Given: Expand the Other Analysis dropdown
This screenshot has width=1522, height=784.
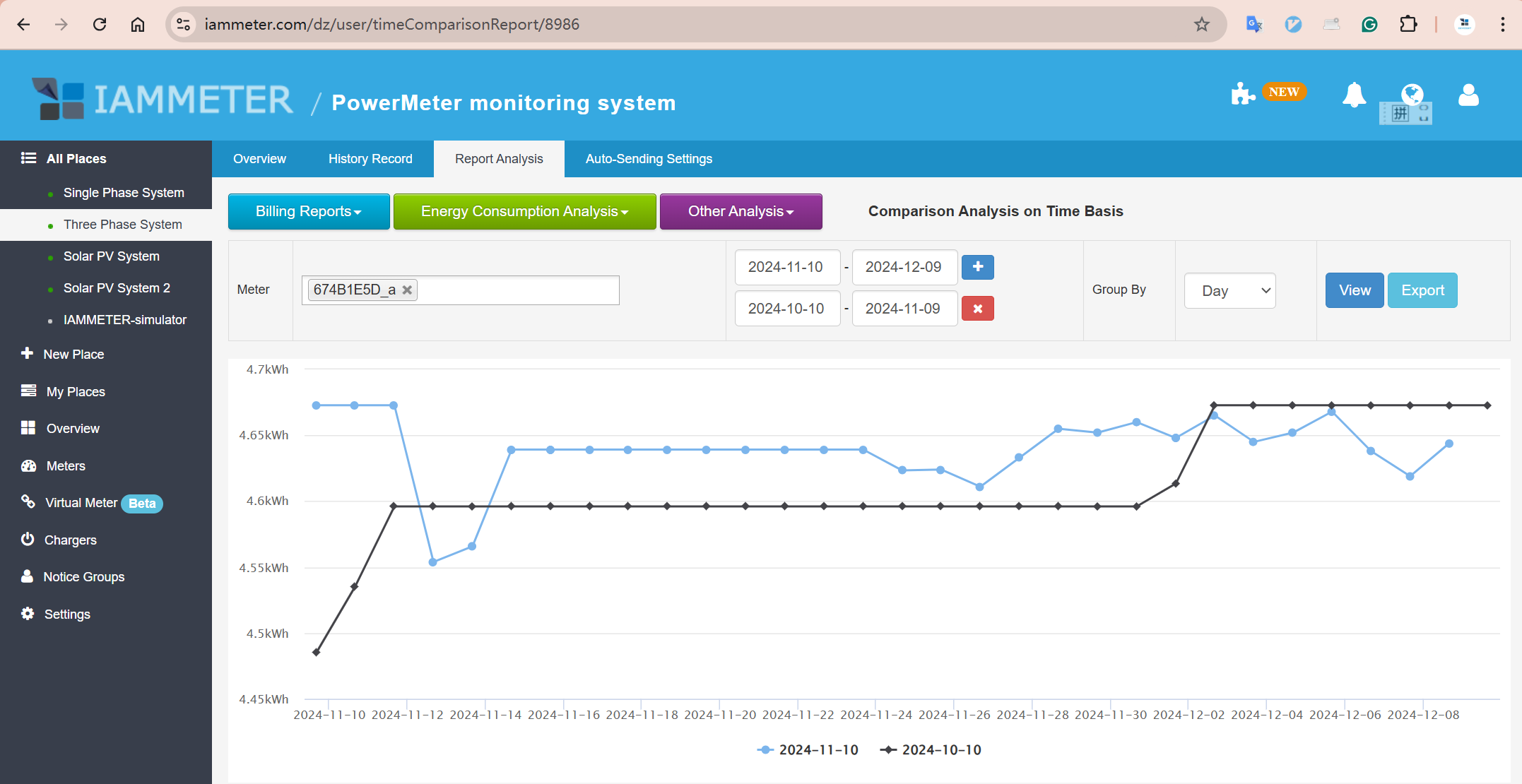Looking at the screenshot, I should pos(740,211).
